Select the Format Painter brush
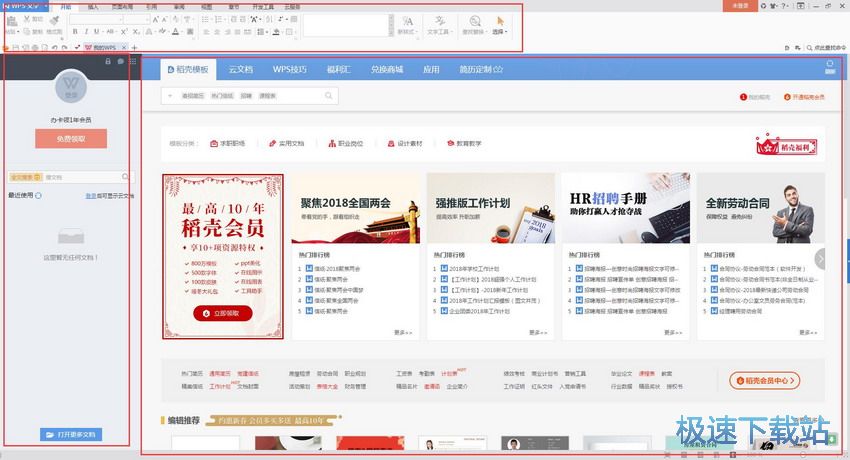Image resolution: width=850 pixels, height=460 pixels. (x=54, y=21)
